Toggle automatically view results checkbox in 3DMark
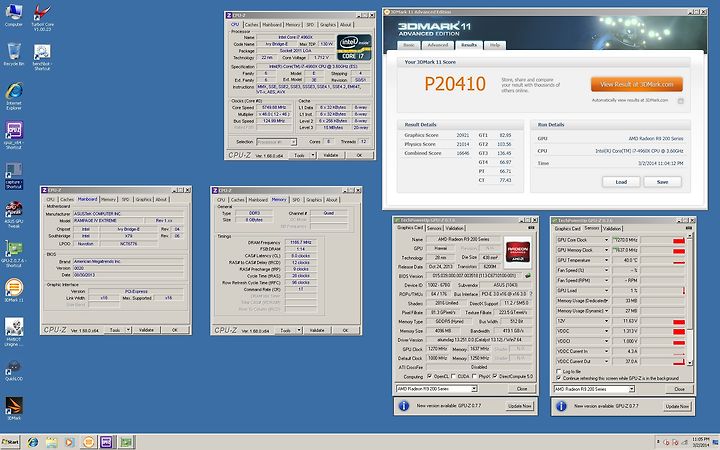The height and width of the screenshot is (450, 720). point(681,101)
